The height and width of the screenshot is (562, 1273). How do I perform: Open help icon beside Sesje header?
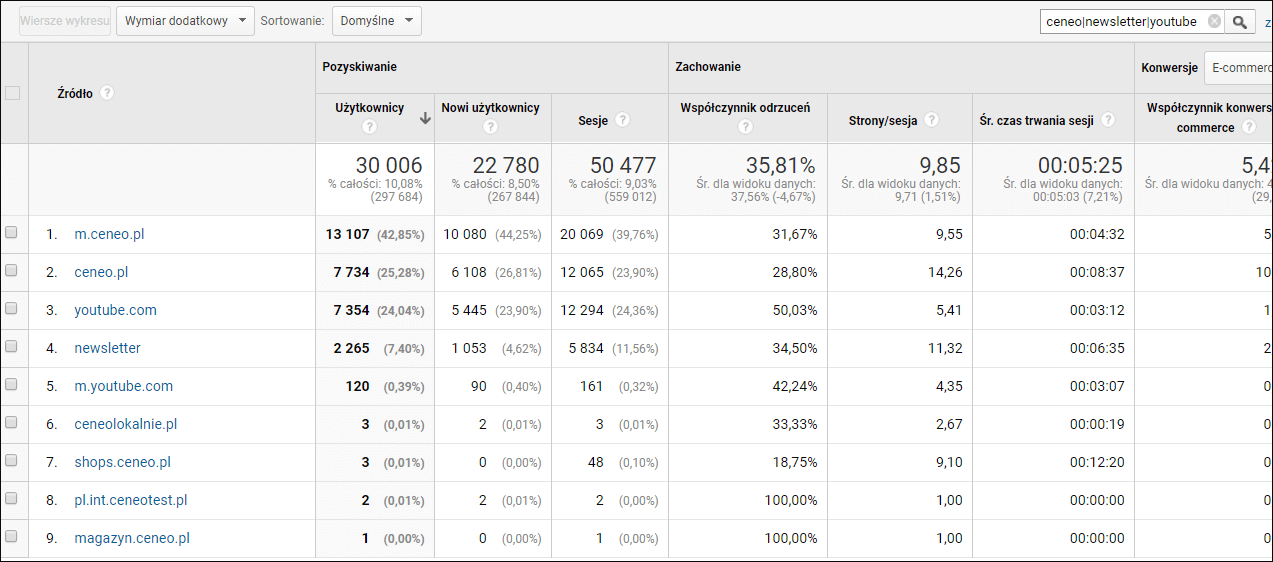click(622, 119)
